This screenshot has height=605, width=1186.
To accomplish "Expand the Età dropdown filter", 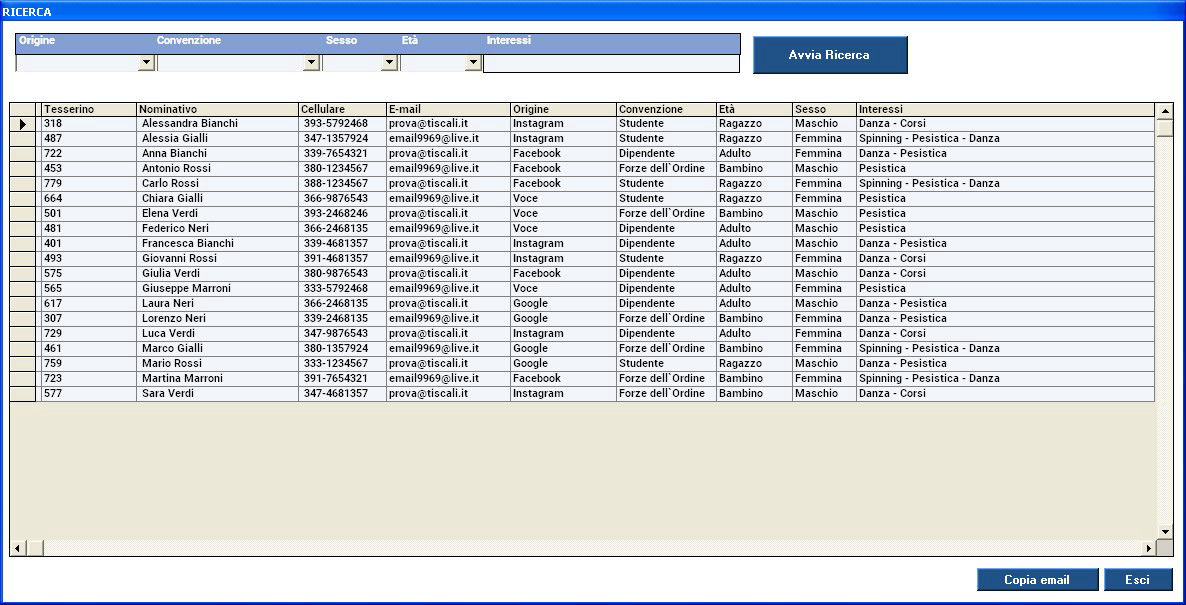I will coord(473,63).
